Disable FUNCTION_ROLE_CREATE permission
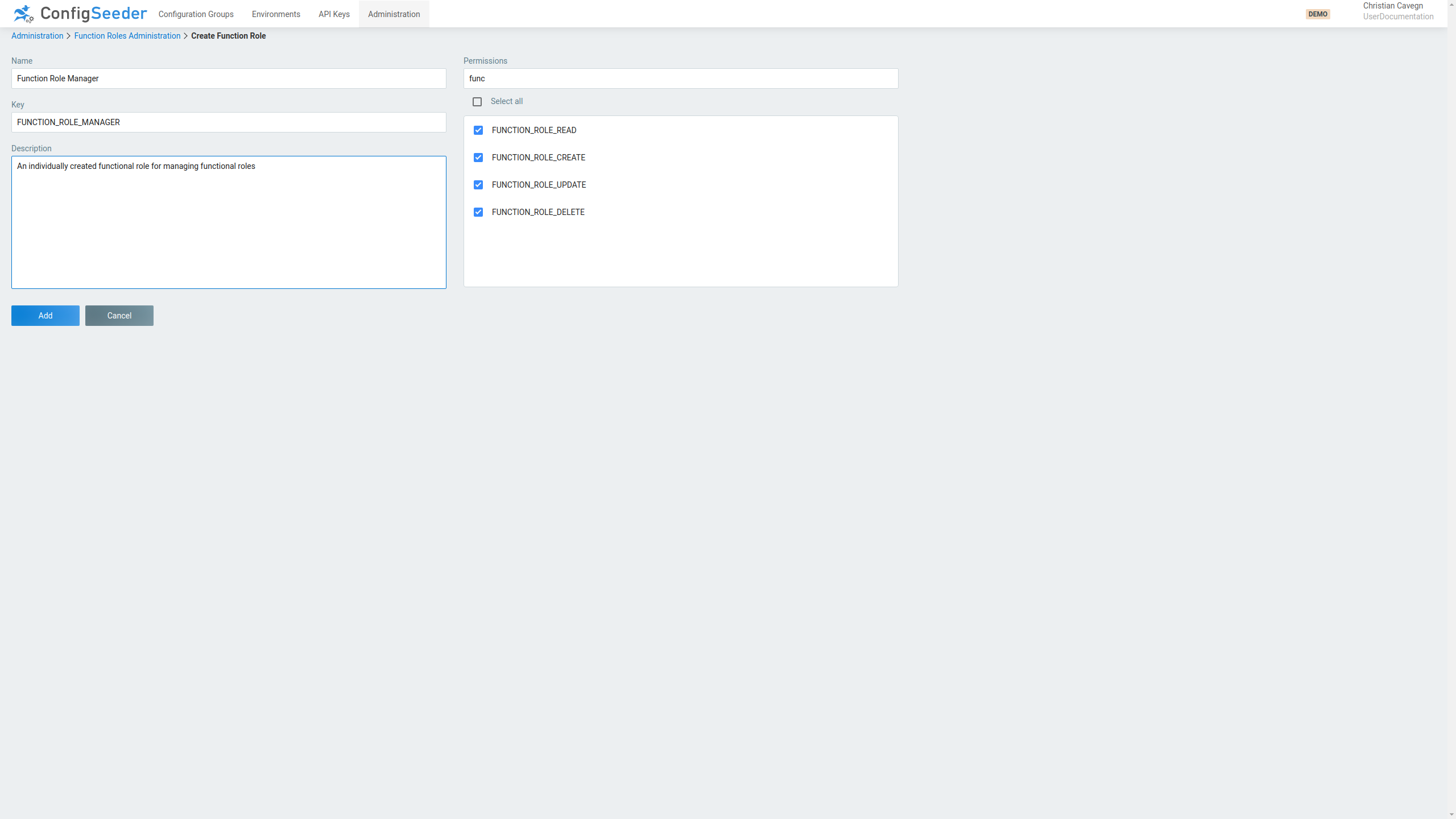Image resolution: width=1456 pixels, height=819 pixels. click(478, 158)
